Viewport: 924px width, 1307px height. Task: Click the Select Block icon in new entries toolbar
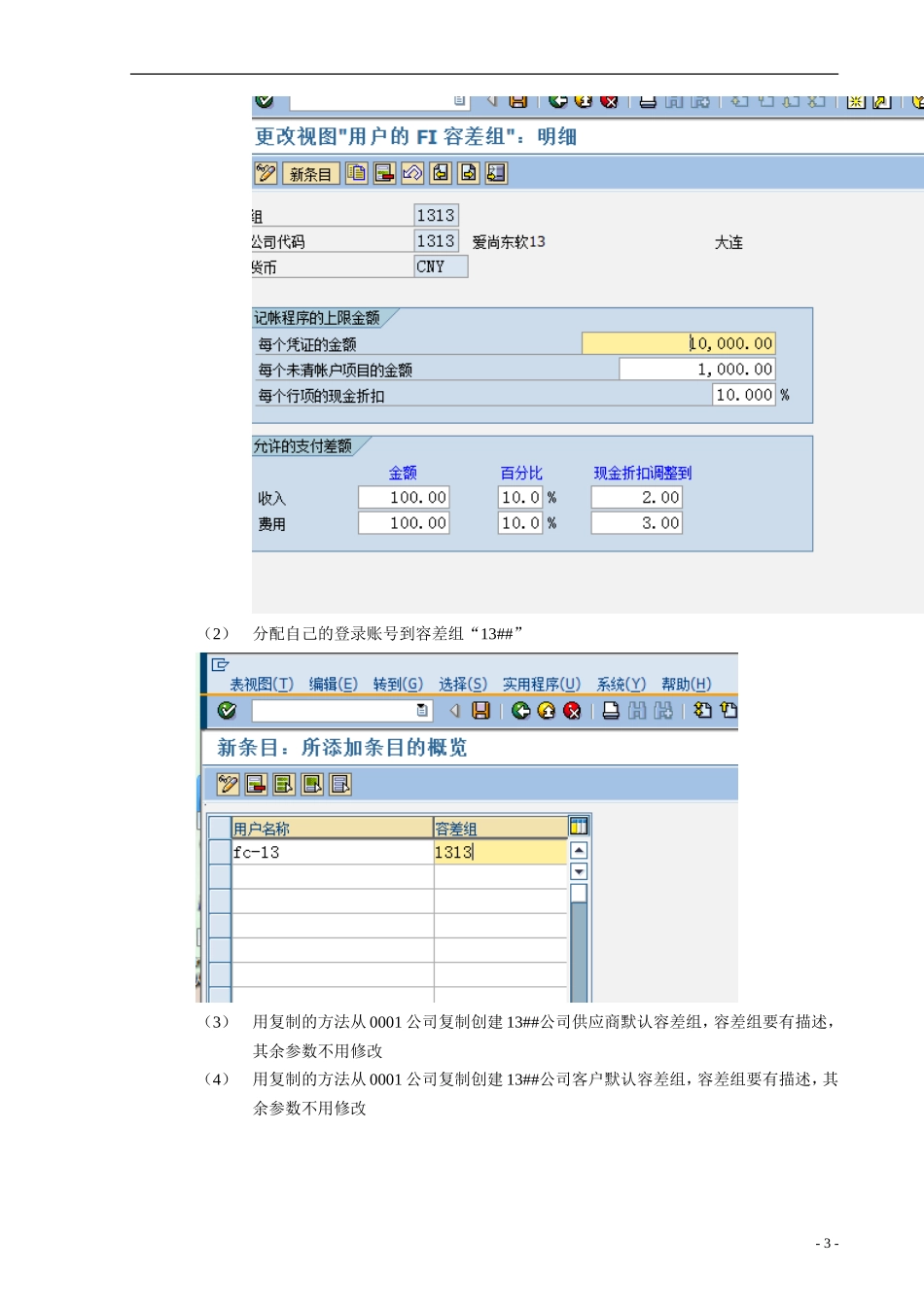tap(312, 784)
